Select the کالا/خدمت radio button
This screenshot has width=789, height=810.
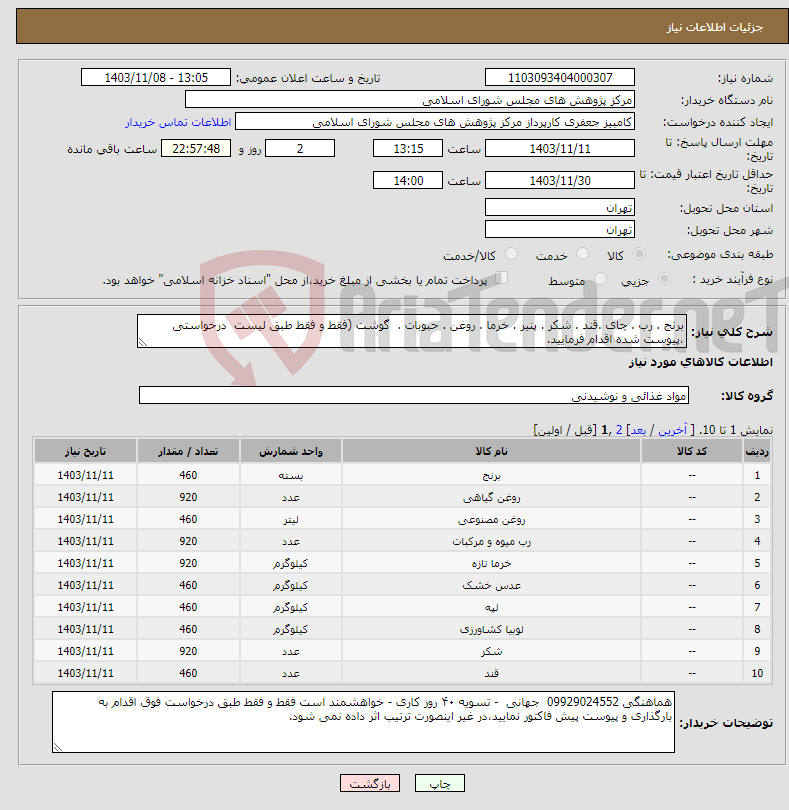pyautogui.click(x=511, y=254)
